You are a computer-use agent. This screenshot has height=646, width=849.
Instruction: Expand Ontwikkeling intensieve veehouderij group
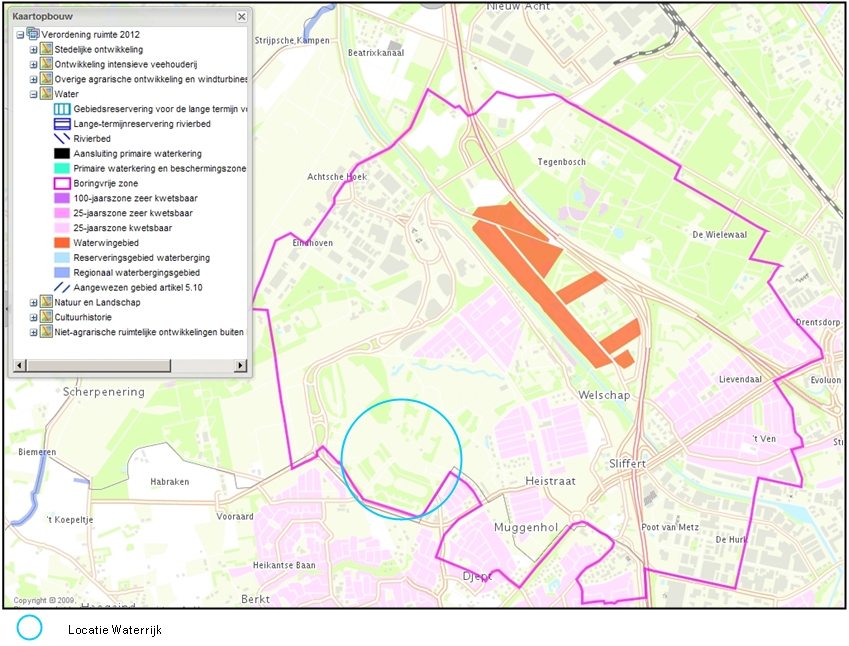(33, 65)
